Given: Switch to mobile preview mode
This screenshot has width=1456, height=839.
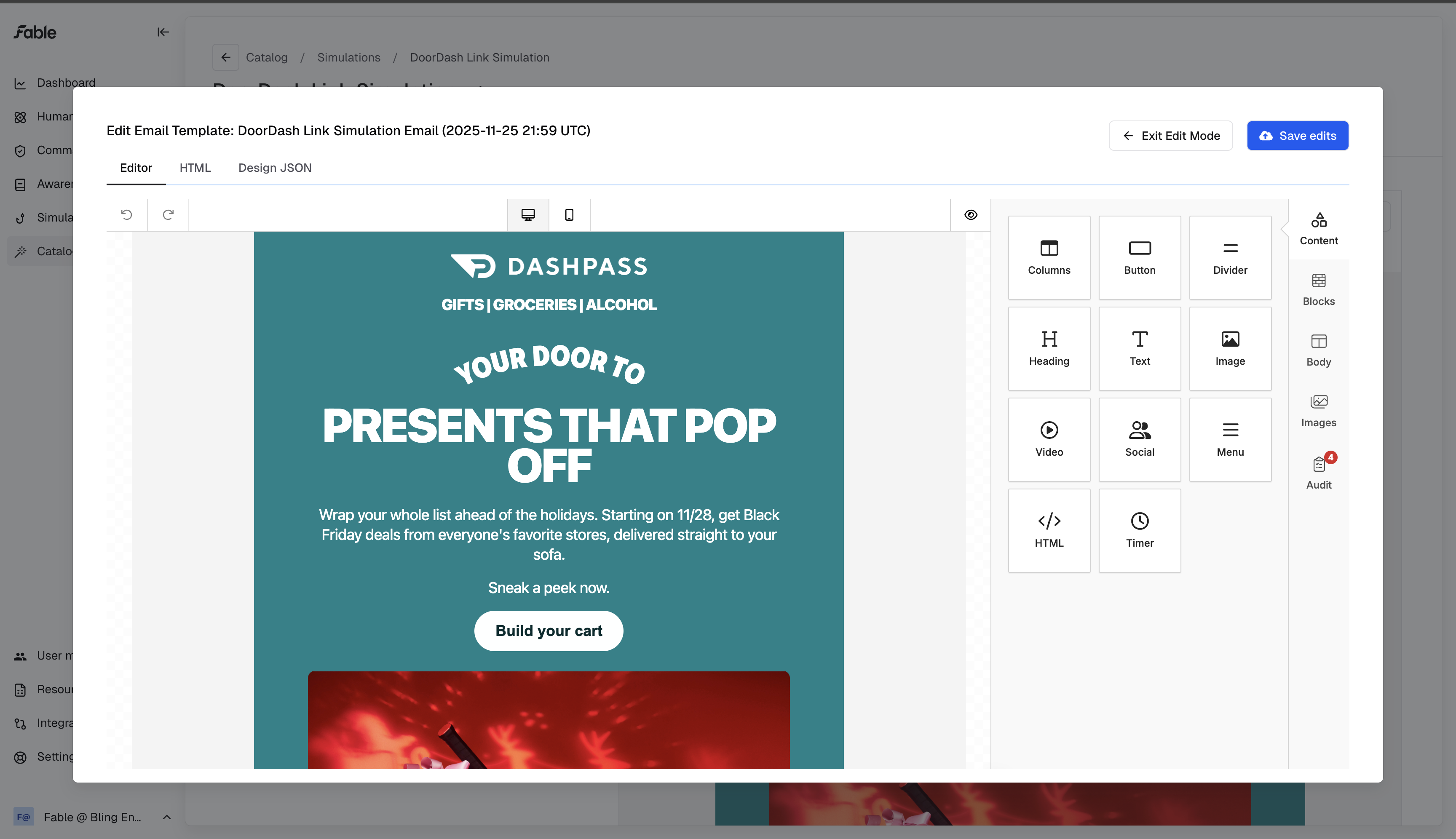Looking at the screenshot, I should 570,215.
